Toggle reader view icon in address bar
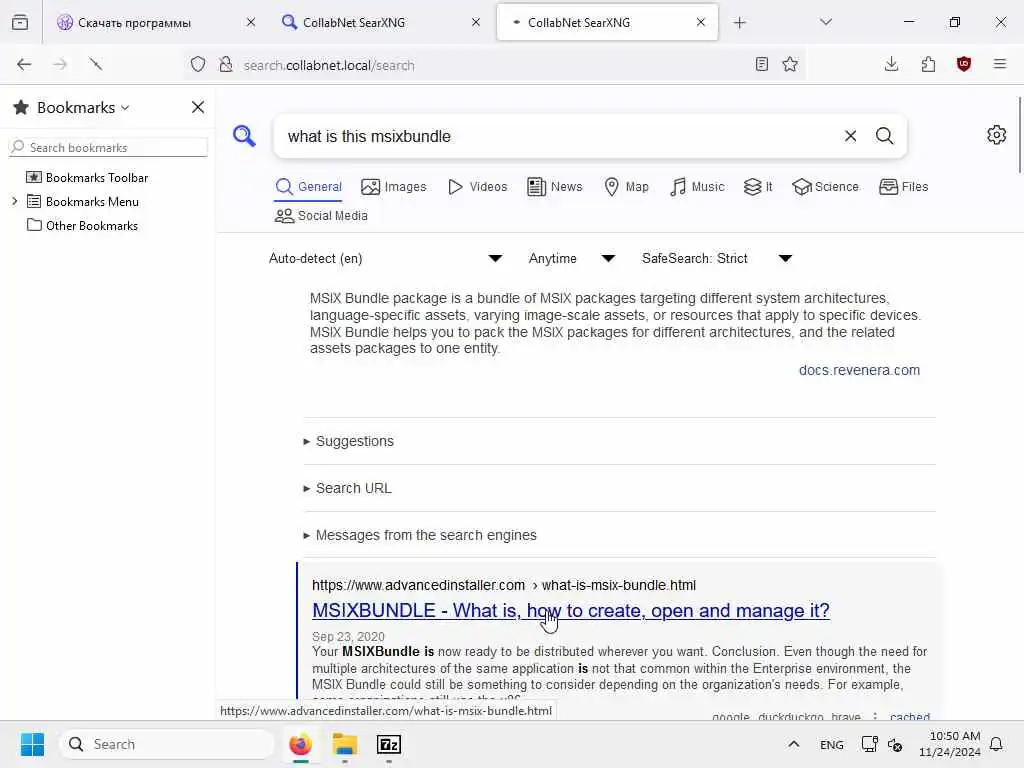The width and height of the screenshot is (1024, 768). (x=761, y=64)
